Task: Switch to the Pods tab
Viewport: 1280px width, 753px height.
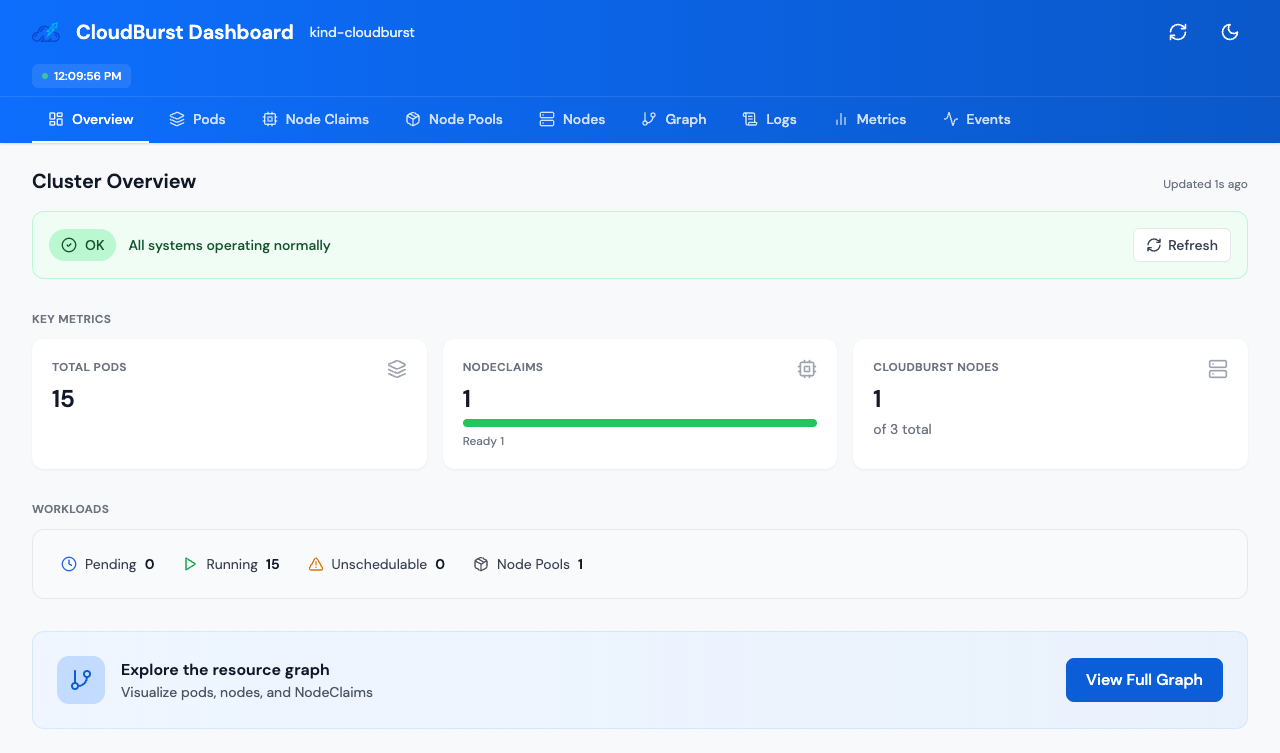Action: tap(198, 119)
